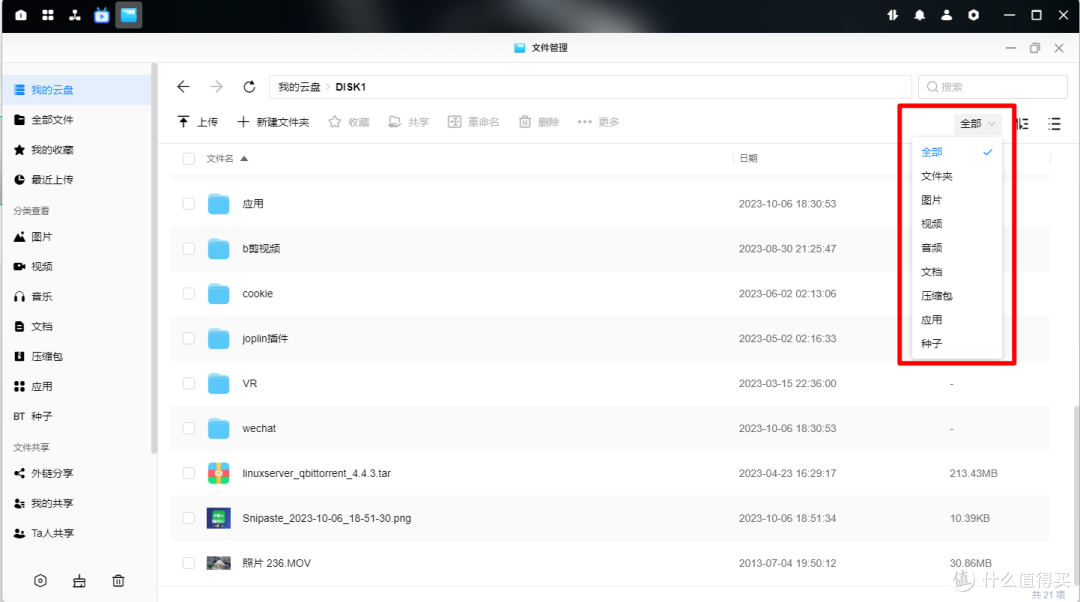Open the 更多 more options menu
The height and width of the screenshot is (602, 1080).
pos(599,122)
